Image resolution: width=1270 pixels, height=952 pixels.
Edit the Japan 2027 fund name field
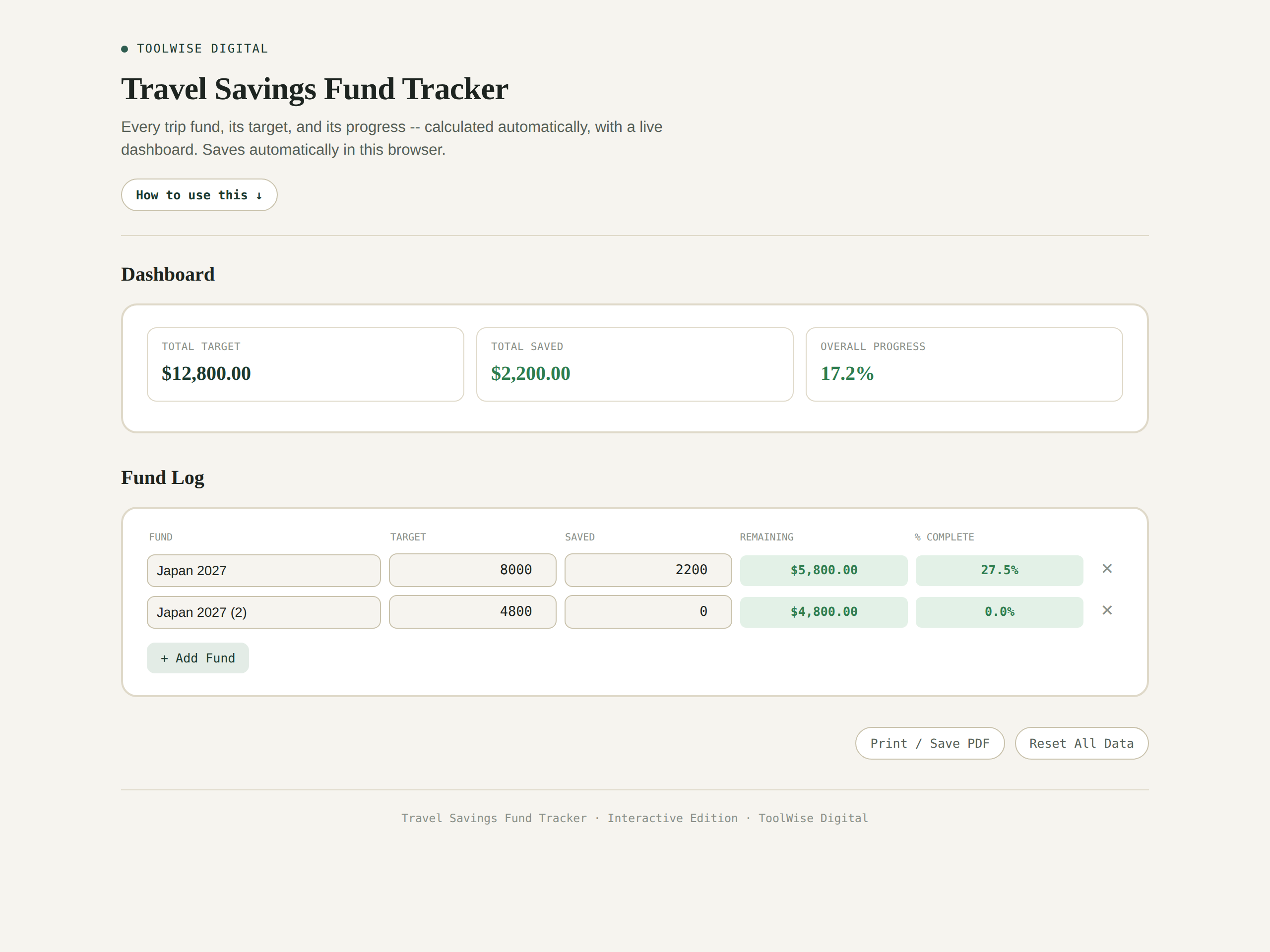[x=263, y=570]
